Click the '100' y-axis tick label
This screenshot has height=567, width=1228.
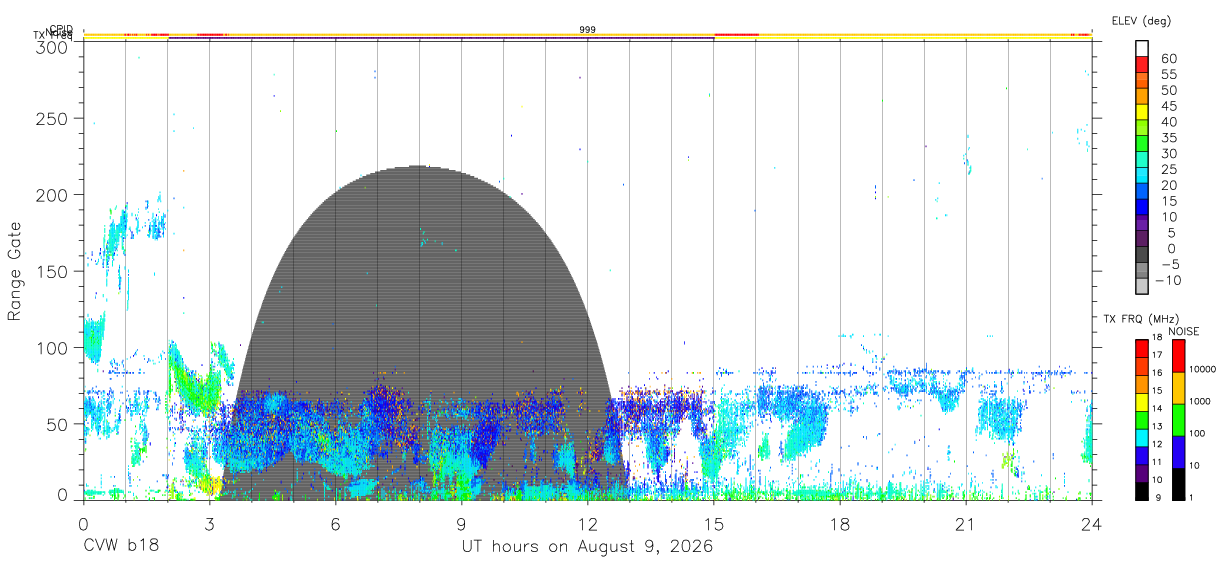pyautogui.click(x=52, y=348)
